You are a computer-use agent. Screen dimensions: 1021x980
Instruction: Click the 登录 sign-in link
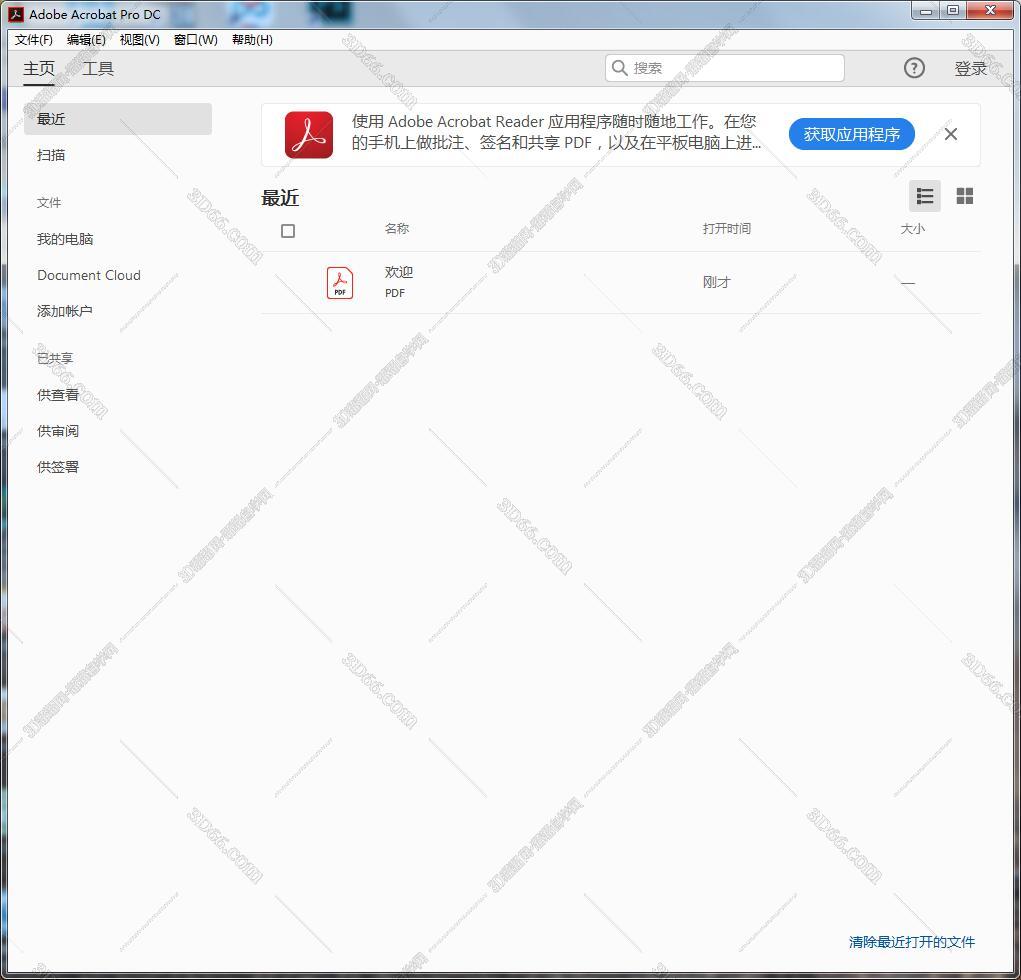971,68
